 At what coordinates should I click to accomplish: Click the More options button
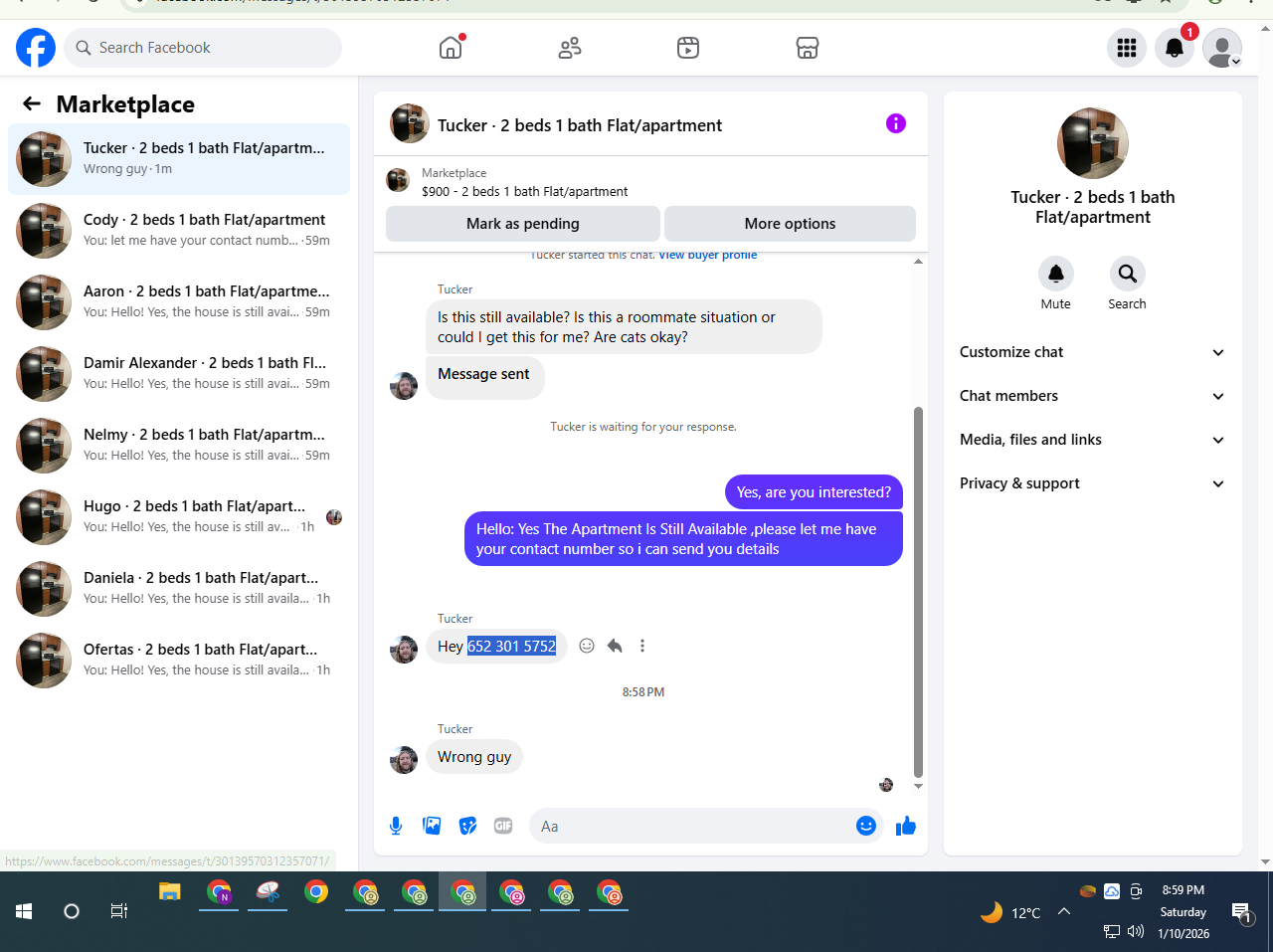pos(790,224)
